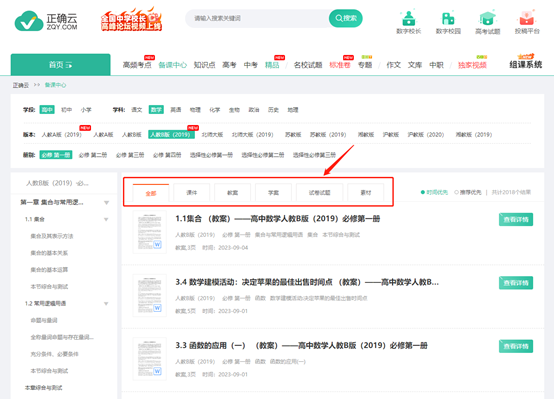Open 专题 navigation item
The width and height of the screenshot is (554, 399).
(x=365, y=65)
